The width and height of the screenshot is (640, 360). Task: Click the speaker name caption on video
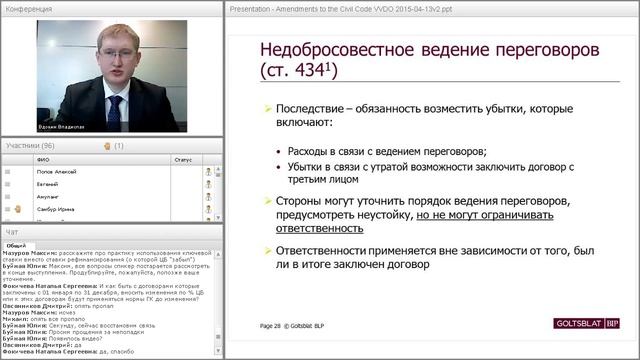click(x=61, y=127)
